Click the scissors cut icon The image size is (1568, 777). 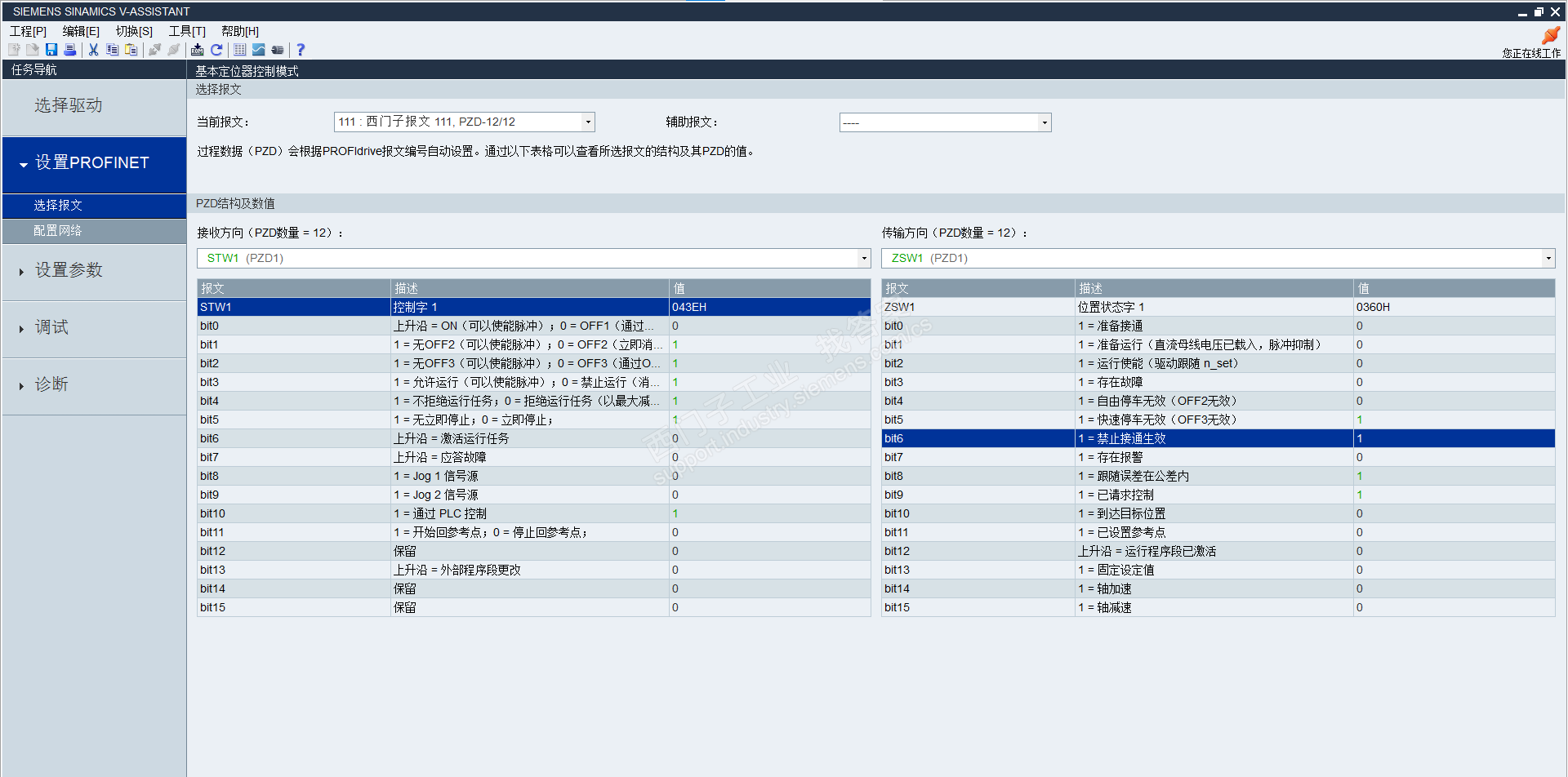click(94, 50)
